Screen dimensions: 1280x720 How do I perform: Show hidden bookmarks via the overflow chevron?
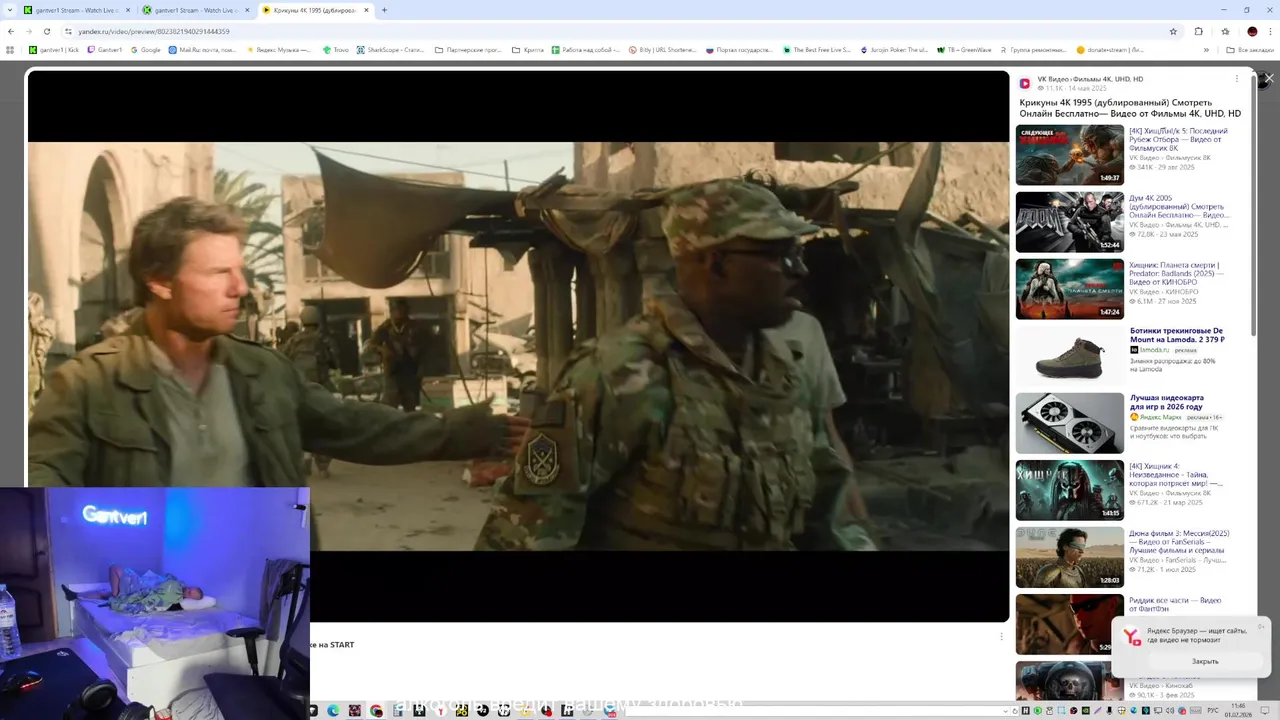(1206, 49)
